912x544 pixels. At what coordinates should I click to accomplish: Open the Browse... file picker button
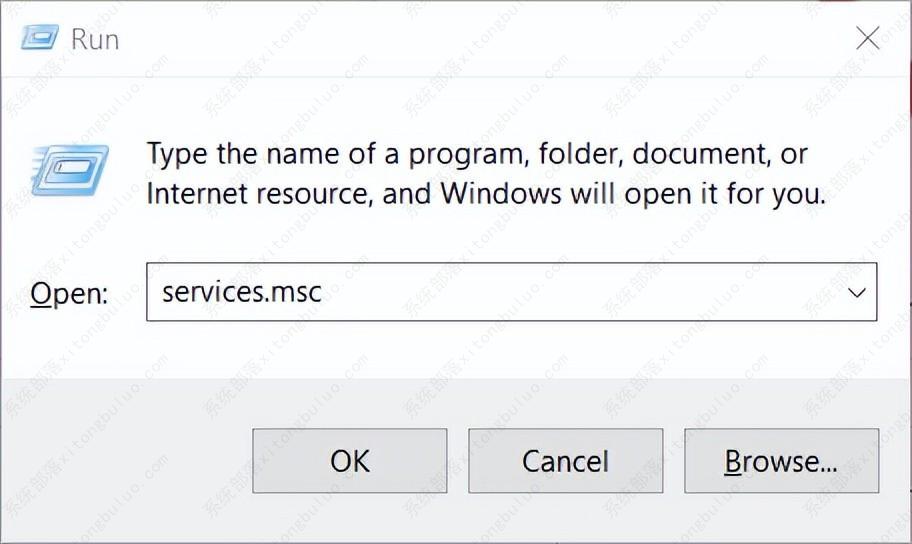tap(781, 461)
